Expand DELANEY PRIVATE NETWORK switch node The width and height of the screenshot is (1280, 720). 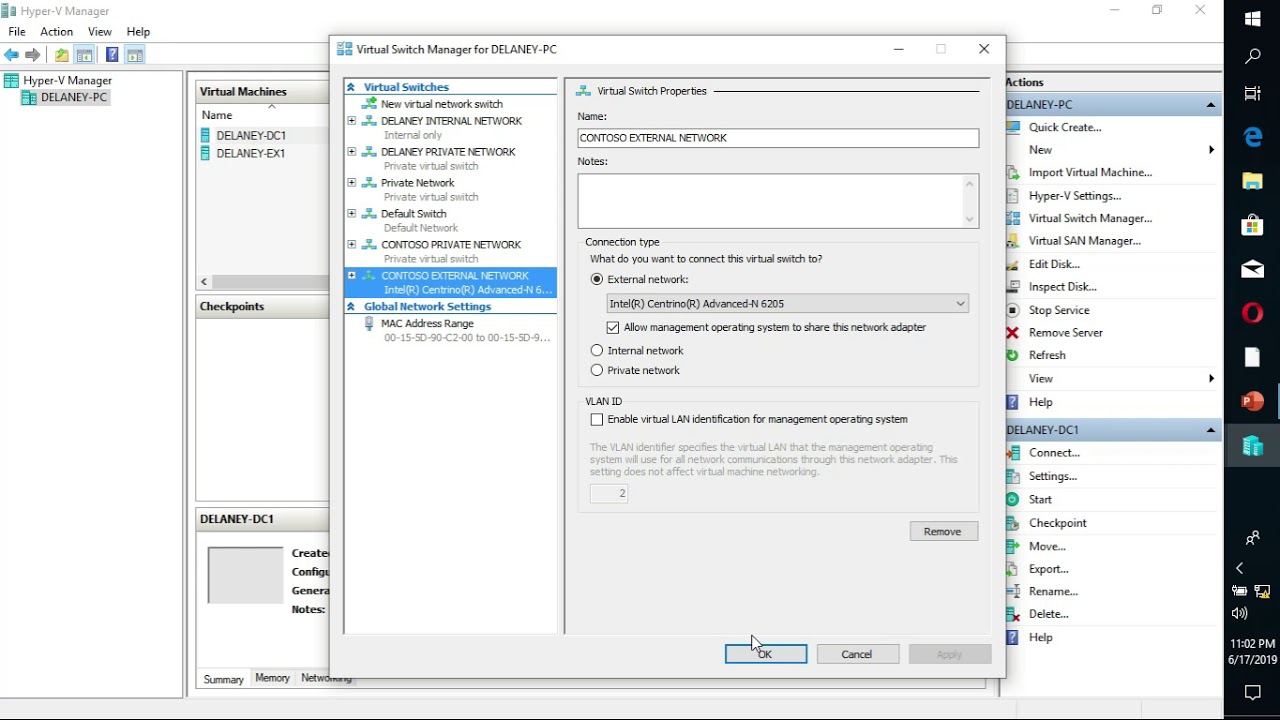351,152
